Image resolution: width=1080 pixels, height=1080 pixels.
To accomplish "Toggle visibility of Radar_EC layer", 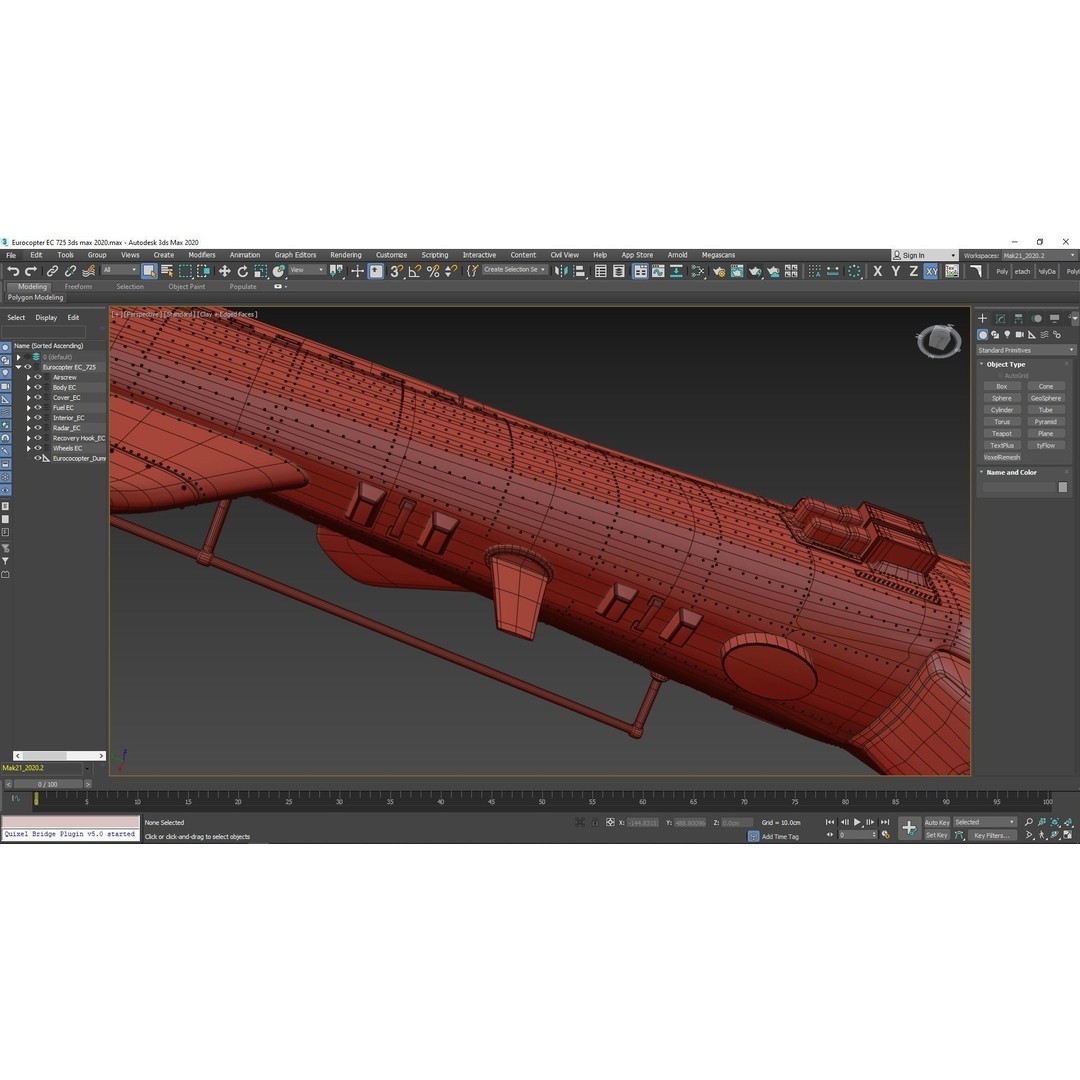I will click(39, 428).
